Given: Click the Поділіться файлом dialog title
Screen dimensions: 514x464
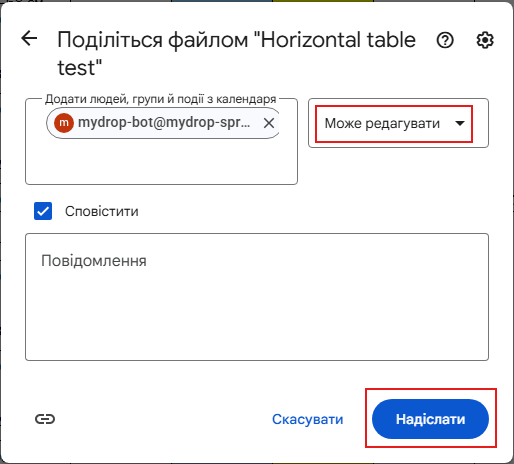Looking at the screenshot, I should pyautogui.click(x=236, y=54).
